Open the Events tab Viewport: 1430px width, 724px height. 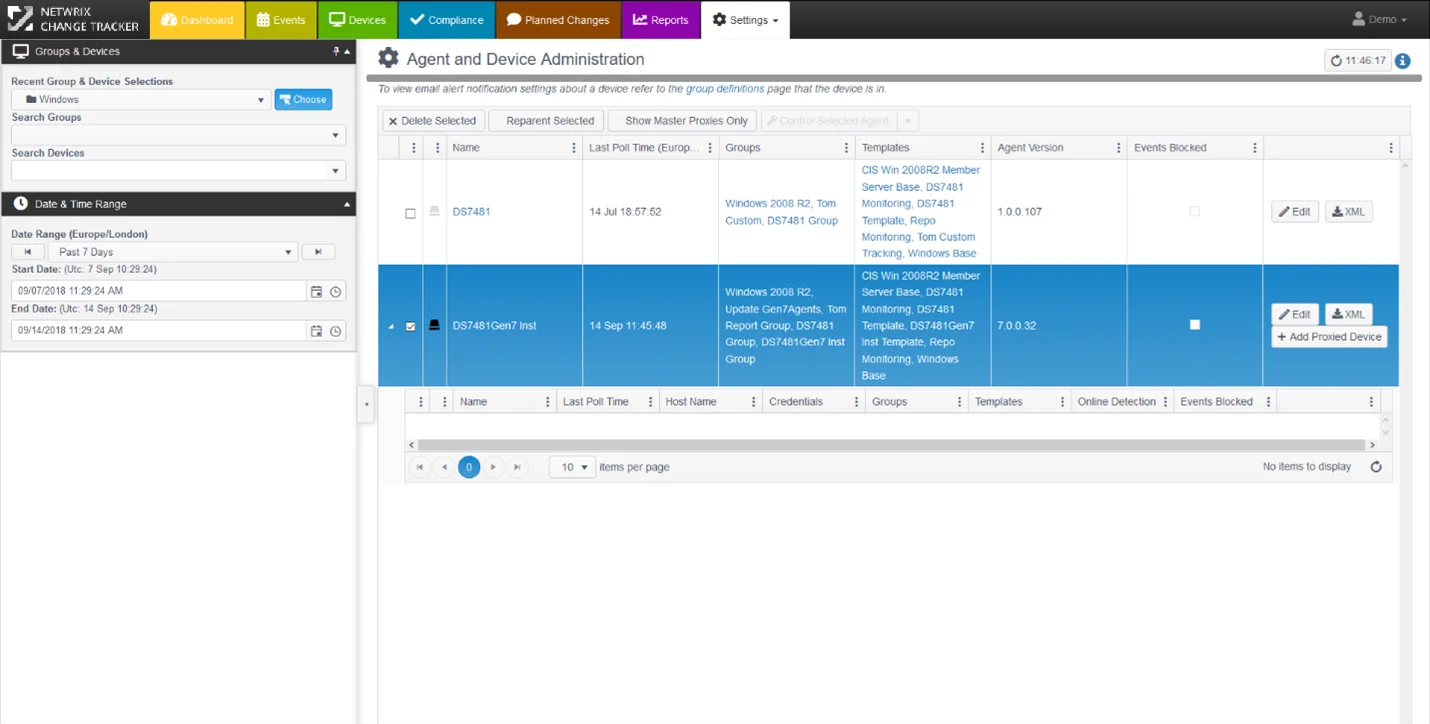(x=281, y=20)
